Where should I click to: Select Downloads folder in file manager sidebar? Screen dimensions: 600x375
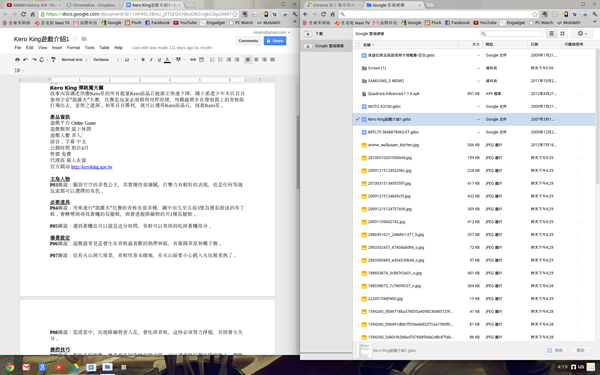tap(326, 34)
